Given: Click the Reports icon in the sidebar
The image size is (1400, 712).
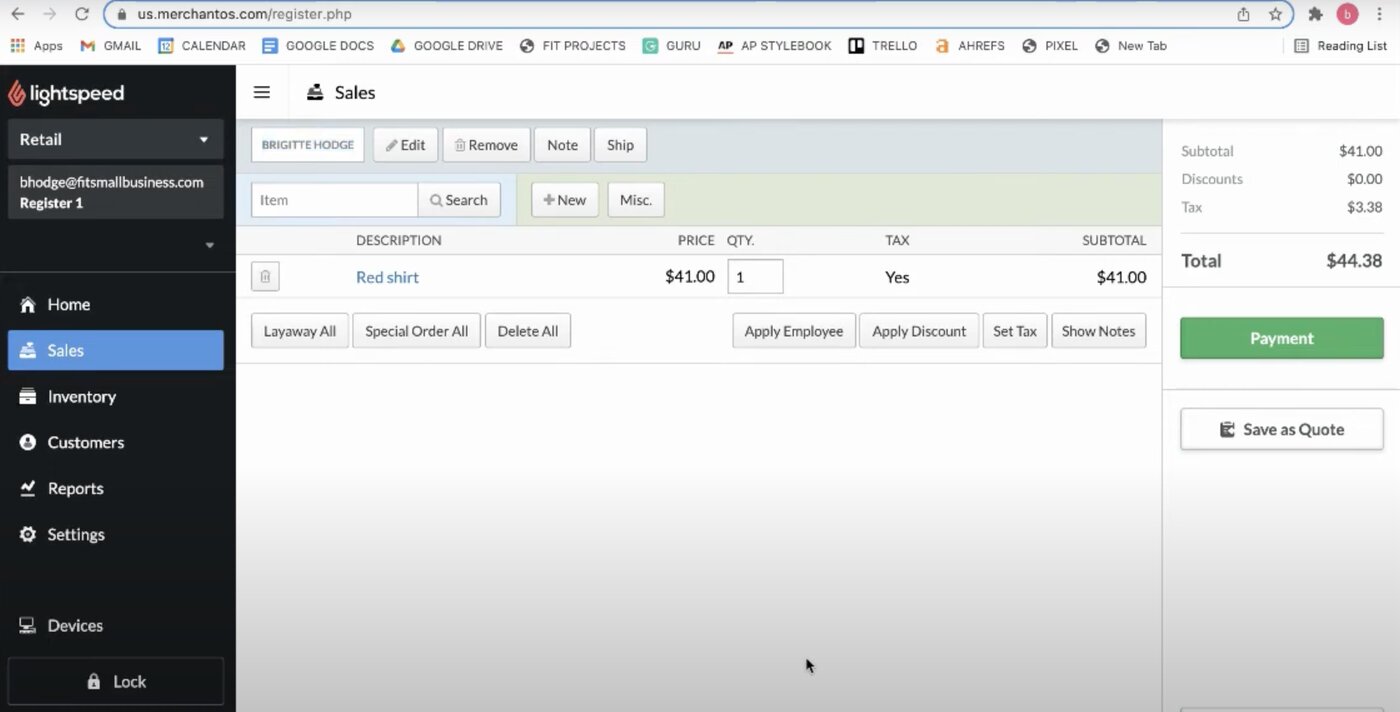Looking at the screenshot, I should click(x=27, y=488).
